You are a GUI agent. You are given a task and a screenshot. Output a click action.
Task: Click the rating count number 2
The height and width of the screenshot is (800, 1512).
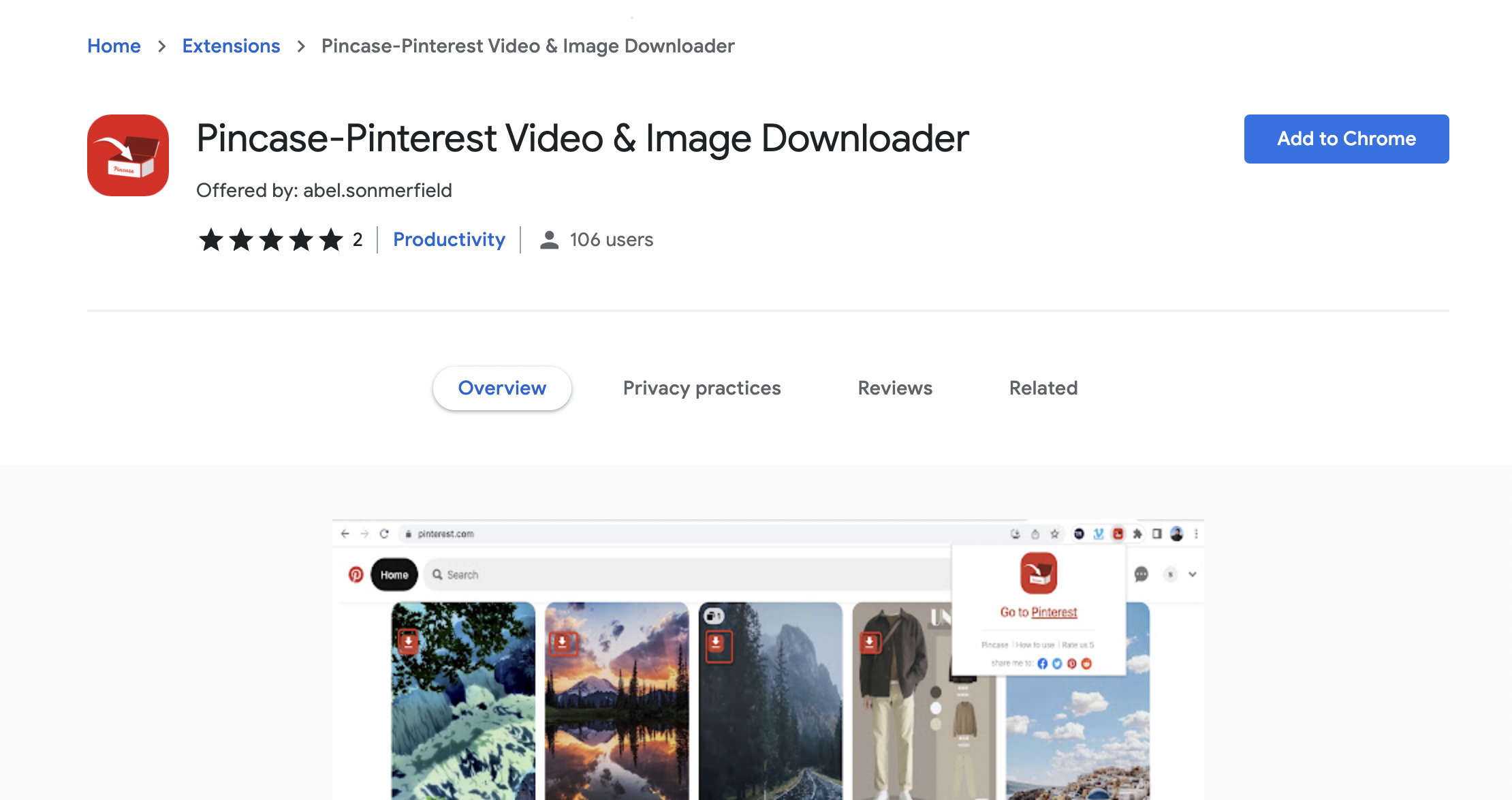pos(358,240)
